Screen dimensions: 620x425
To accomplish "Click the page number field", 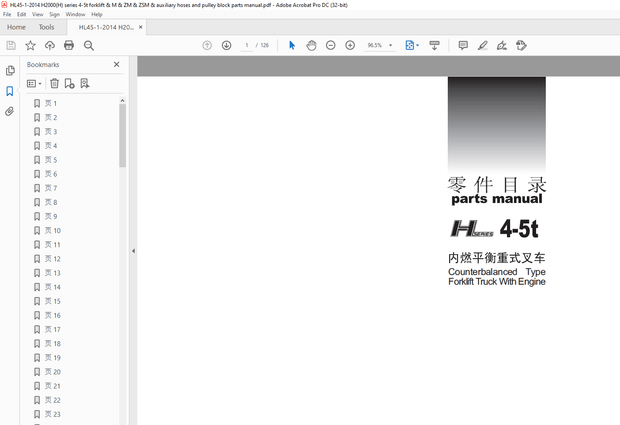I will point(247,45).
